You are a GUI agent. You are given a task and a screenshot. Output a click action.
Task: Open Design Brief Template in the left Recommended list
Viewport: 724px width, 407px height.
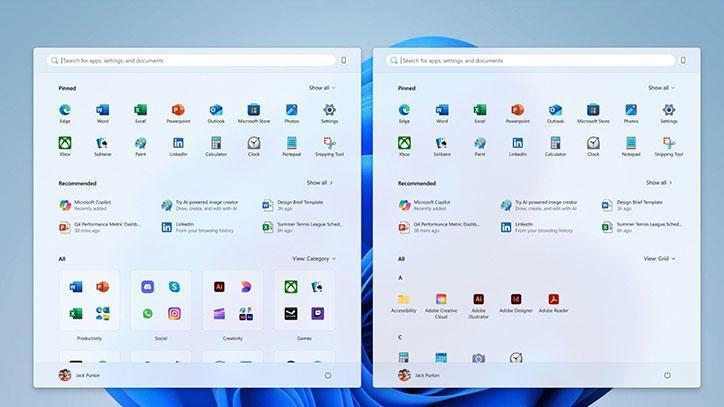[x=297, y=205]
